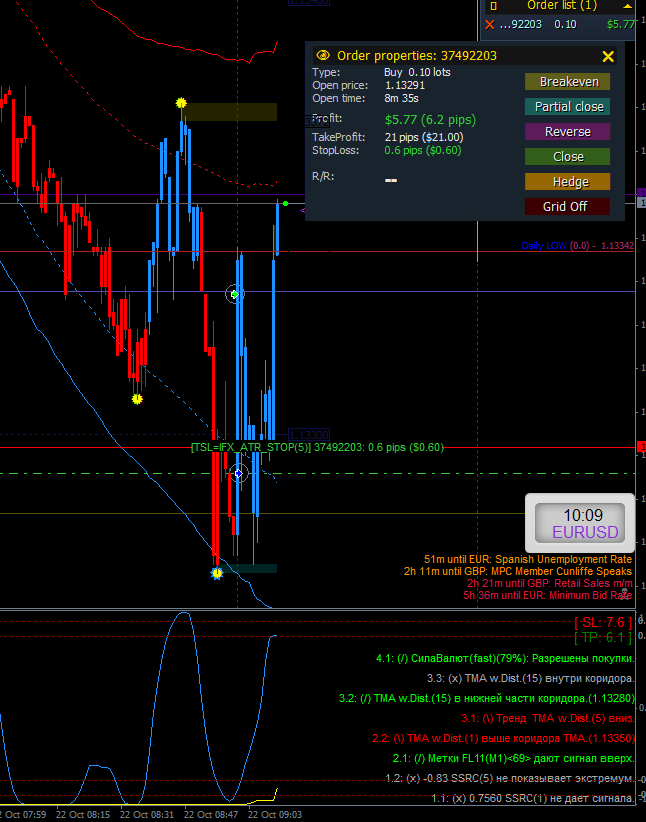Screen dimensions: 646x822
Task: Click the 3.2 TMA w.Dist.(15) signal line
Action: click(487, 698)
